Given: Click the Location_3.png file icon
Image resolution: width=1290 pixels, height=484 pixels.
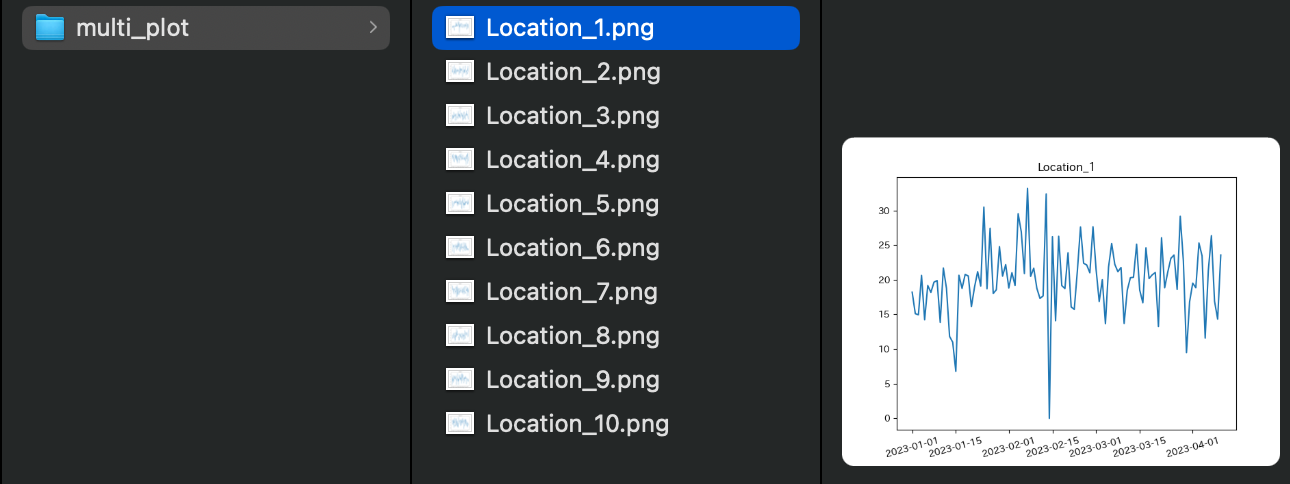Looking at the screenshot, I should coord(459,116).
